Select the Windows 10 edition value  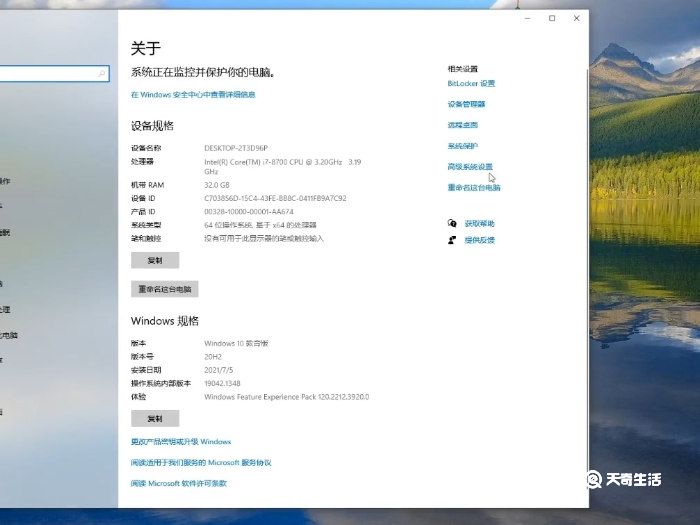236,343
